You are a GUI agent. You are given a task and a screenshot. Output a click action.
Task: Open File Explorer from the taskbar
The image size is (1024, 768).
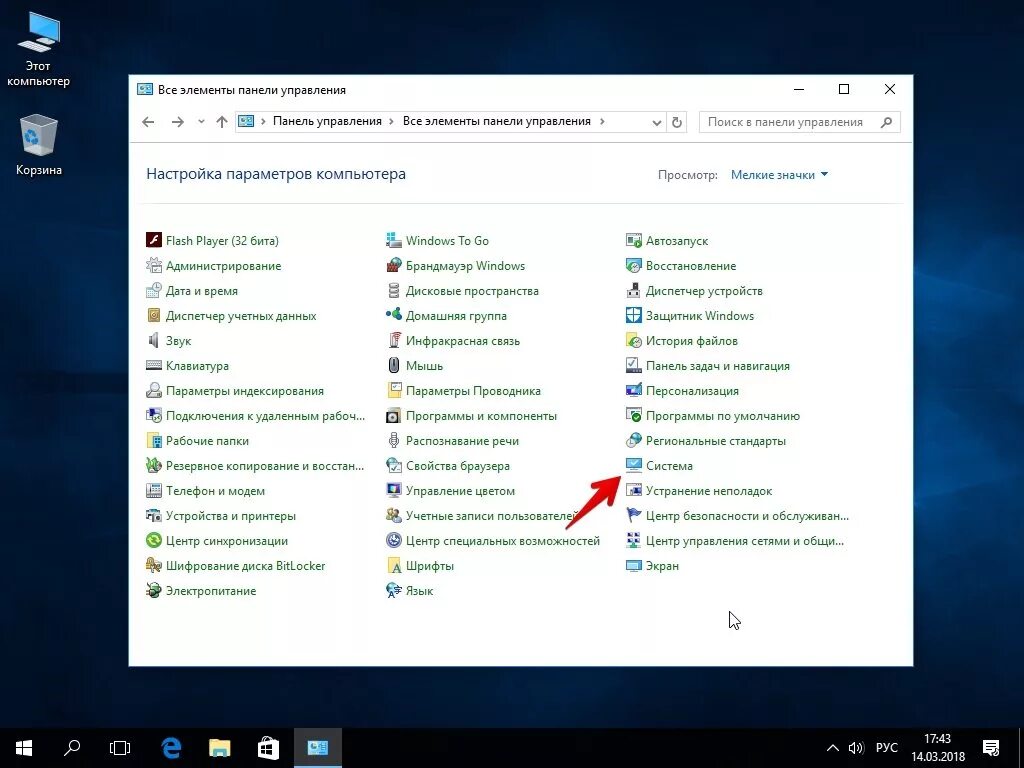point(219,748)
